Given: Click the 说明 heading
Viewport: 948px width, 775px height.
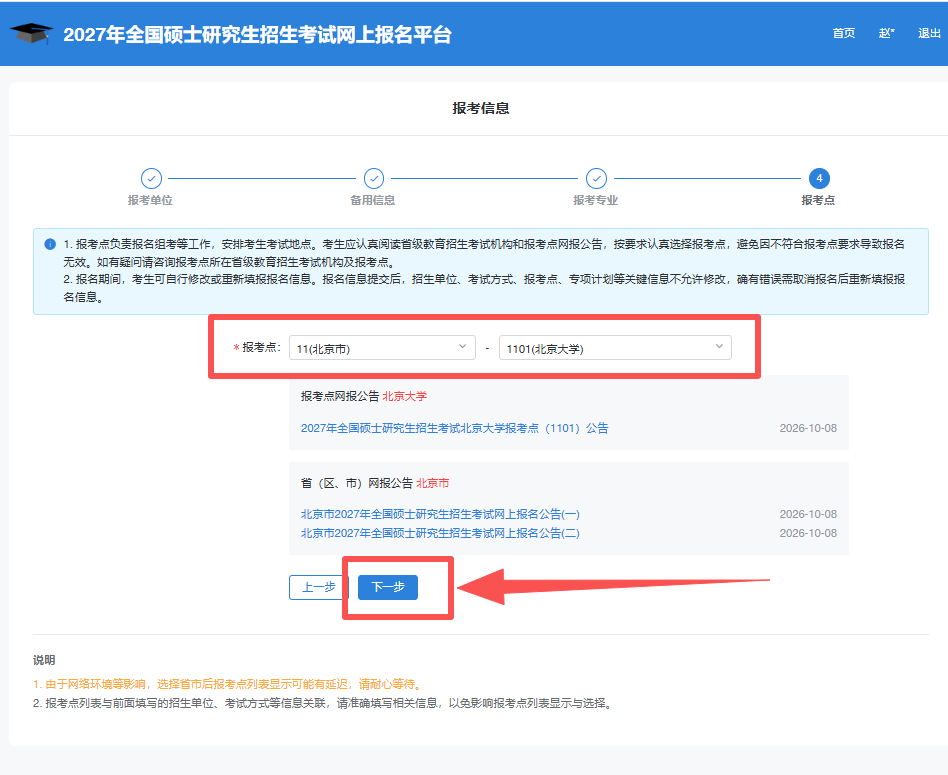Looking at the screenshot, I should (x=44, y=660).
